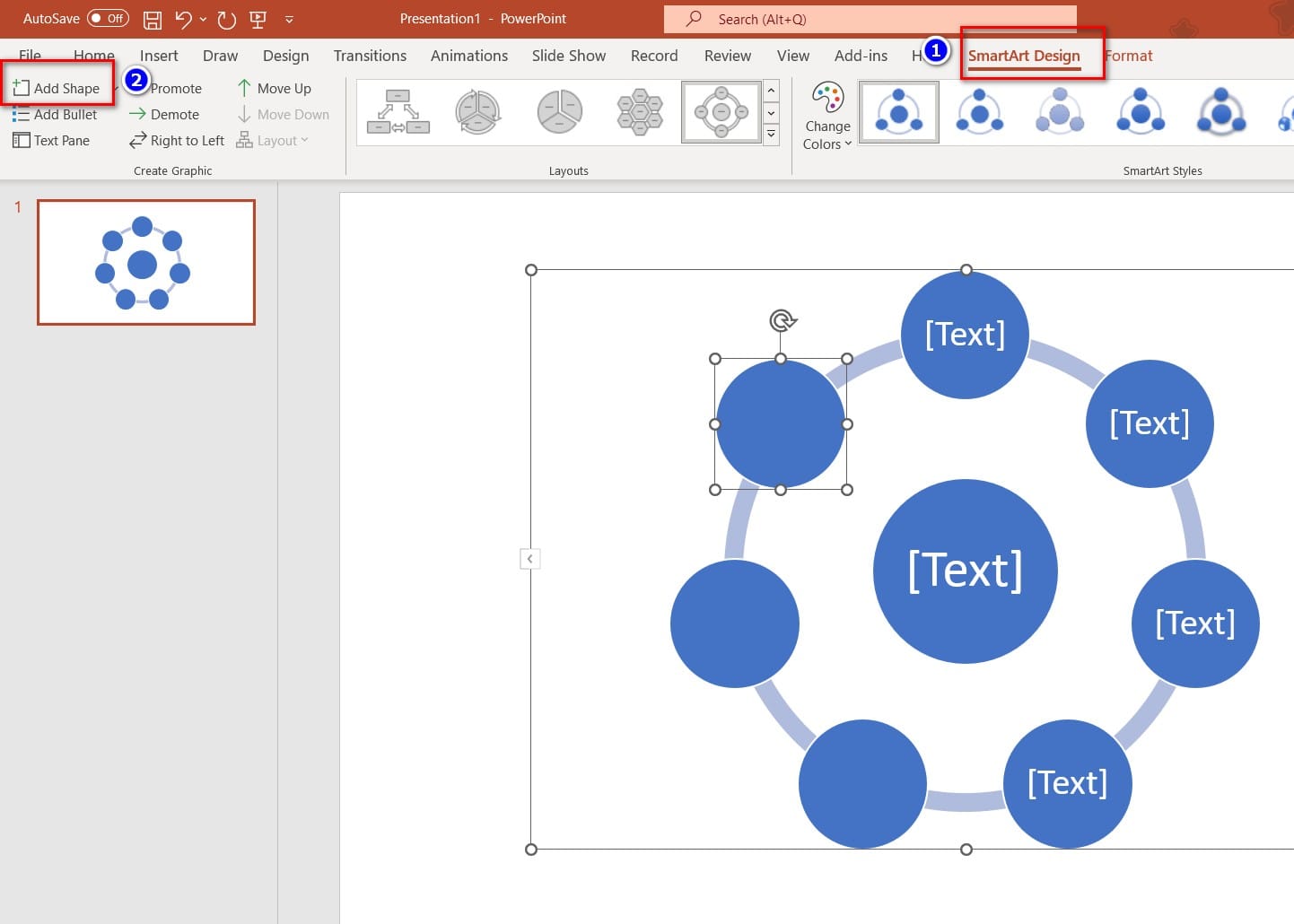Switch to the Draw tab
The width and height of the screenshot is (1294, 924).
click(x=220, y=56)
